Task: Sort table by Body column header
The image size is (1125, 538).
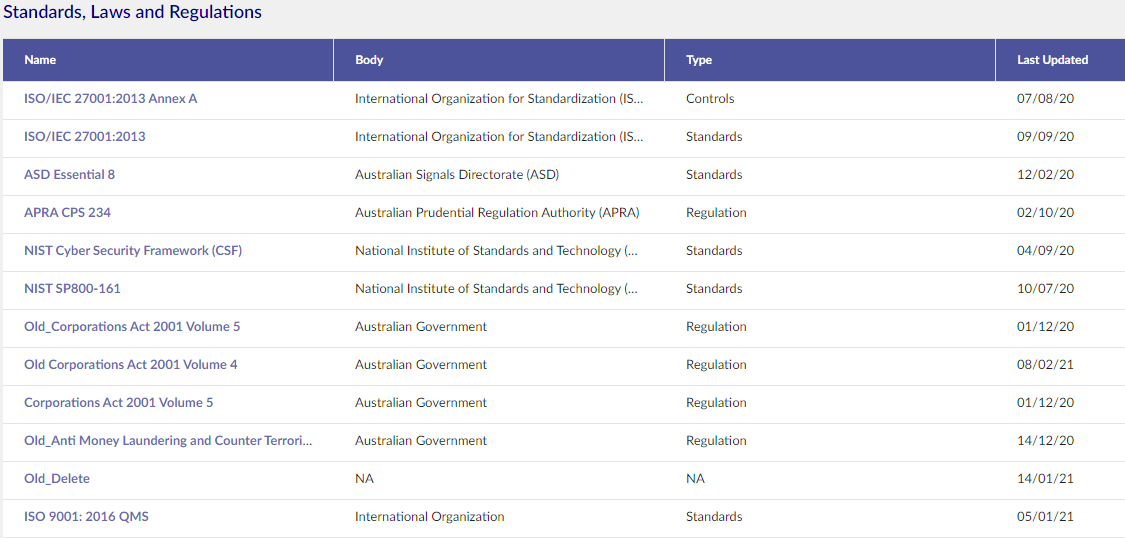Action: click(x=369, y=60)
